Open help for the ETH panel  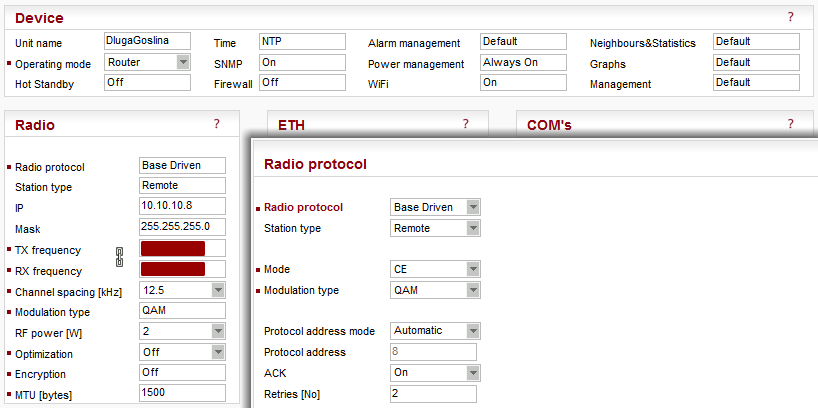point(465,124)
